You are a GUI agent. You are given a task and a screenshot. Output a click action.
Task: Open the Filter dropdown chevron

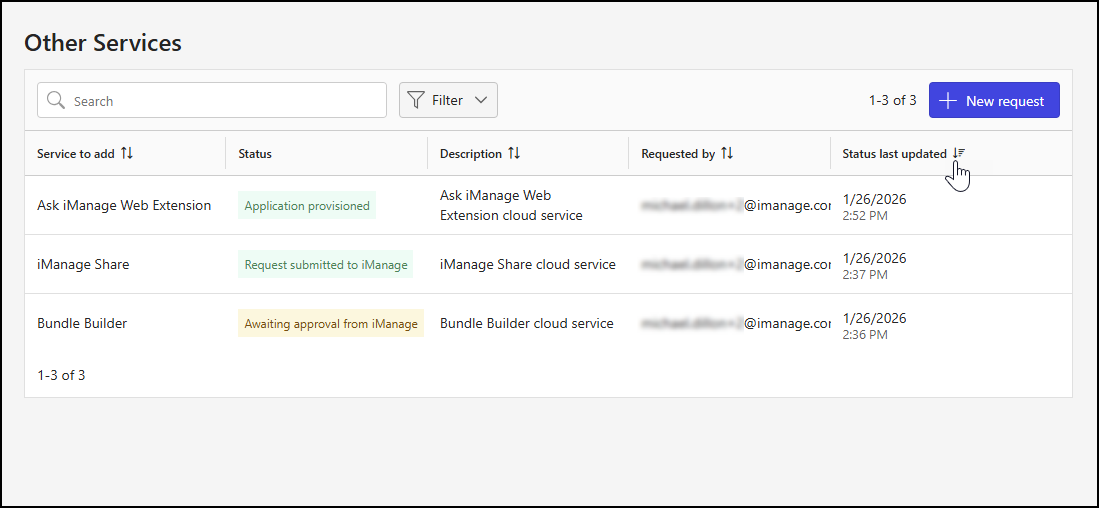pyautogui.click(x=481, y=100)
